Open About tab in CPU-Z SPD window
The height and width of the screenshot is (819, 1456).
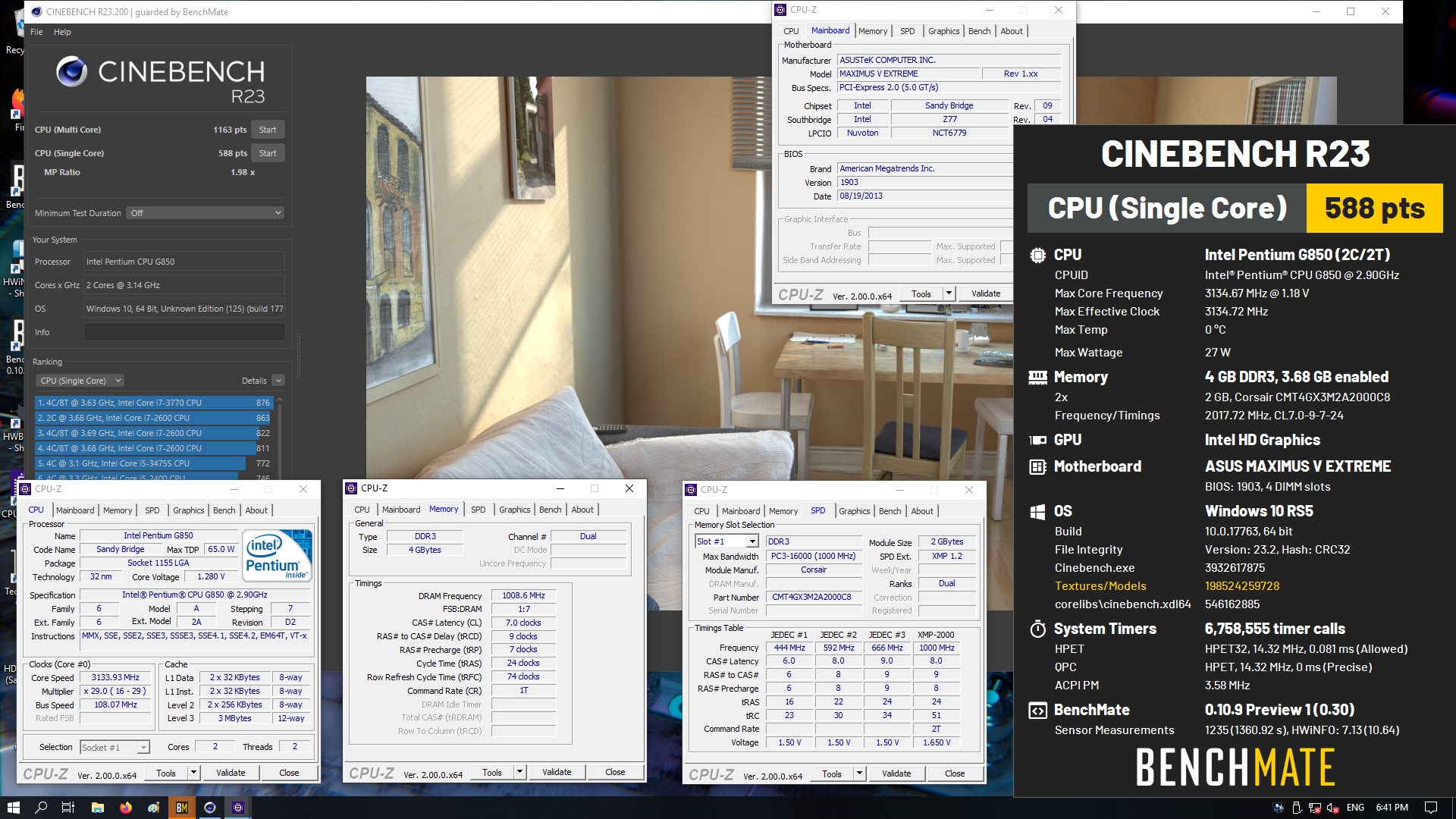coord(922,511)
